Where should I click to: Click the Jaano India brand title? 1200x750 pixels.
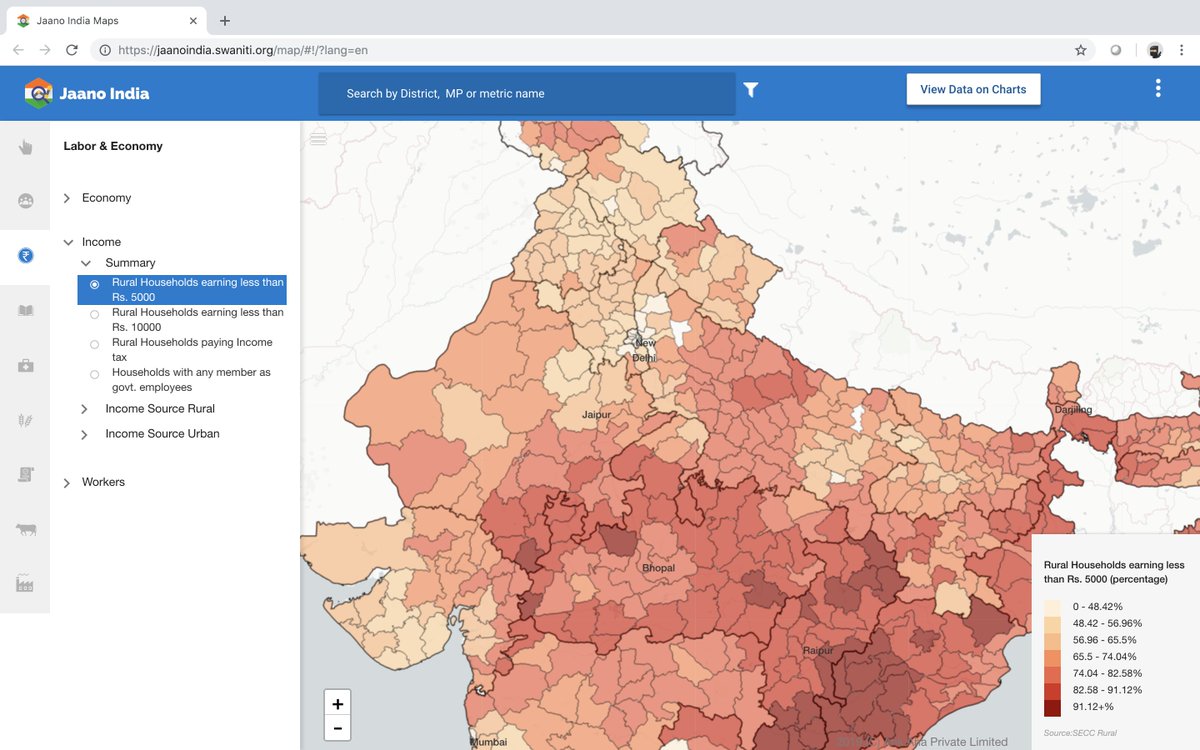(104, 93)
